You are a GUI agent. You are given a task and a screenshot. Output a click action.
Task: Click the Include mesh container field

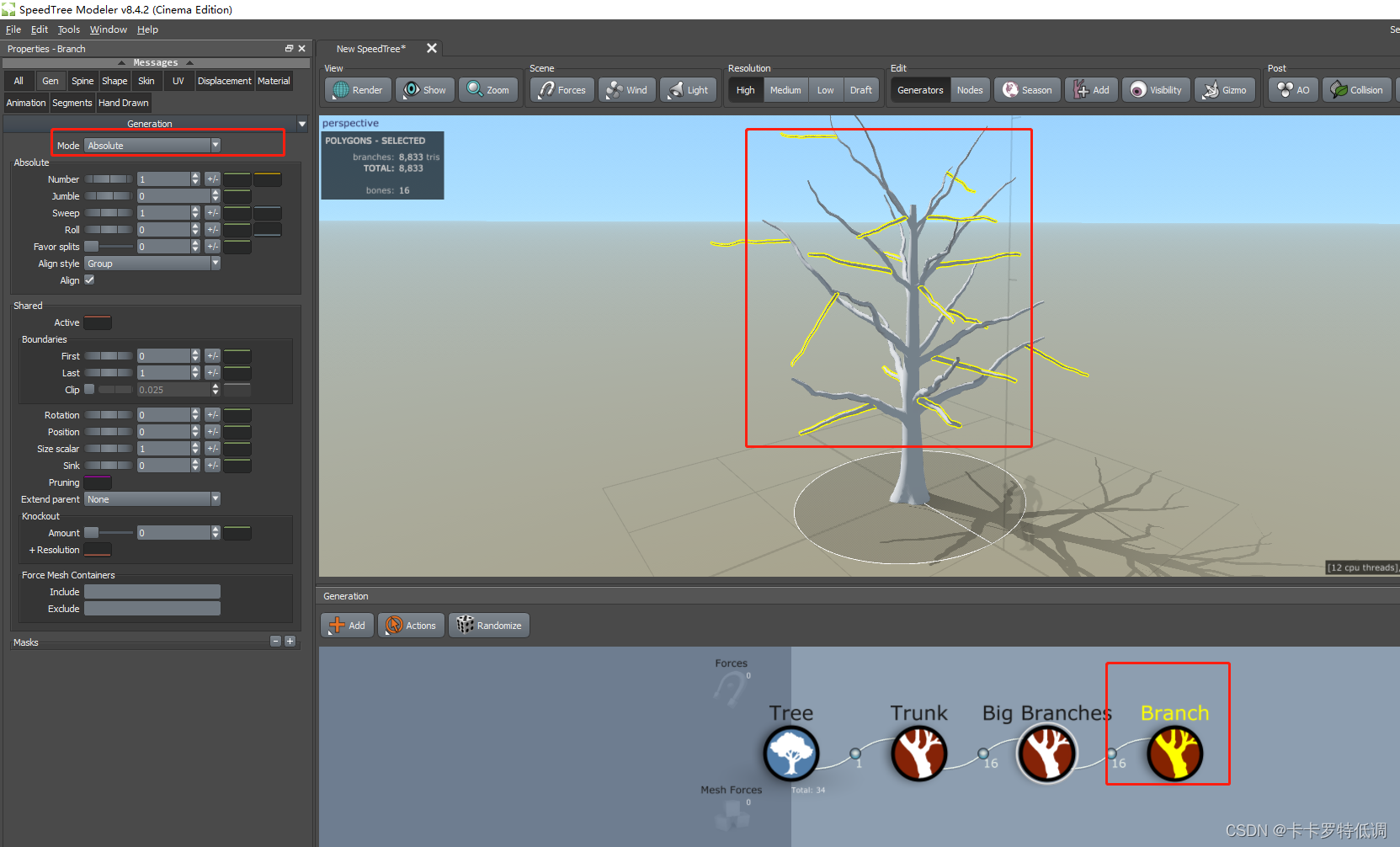pos(152,592)
